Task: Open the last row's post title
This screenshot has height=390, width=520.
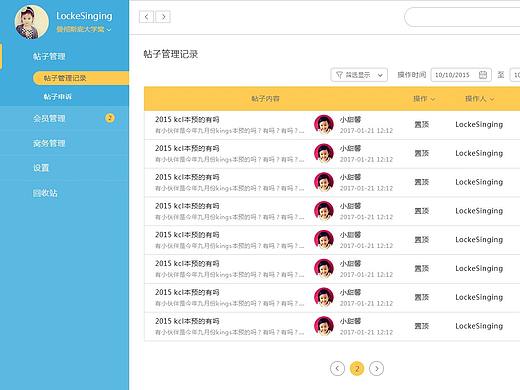Action: (x=187, y=321)
